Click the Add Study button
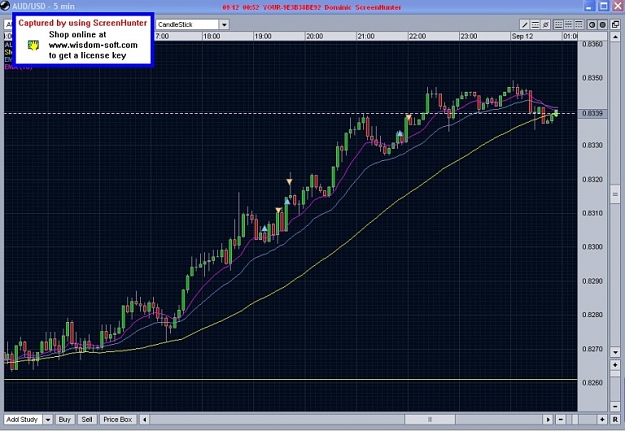Image resolution: width=625 pixels, height=431 pixels. point(22,419)
